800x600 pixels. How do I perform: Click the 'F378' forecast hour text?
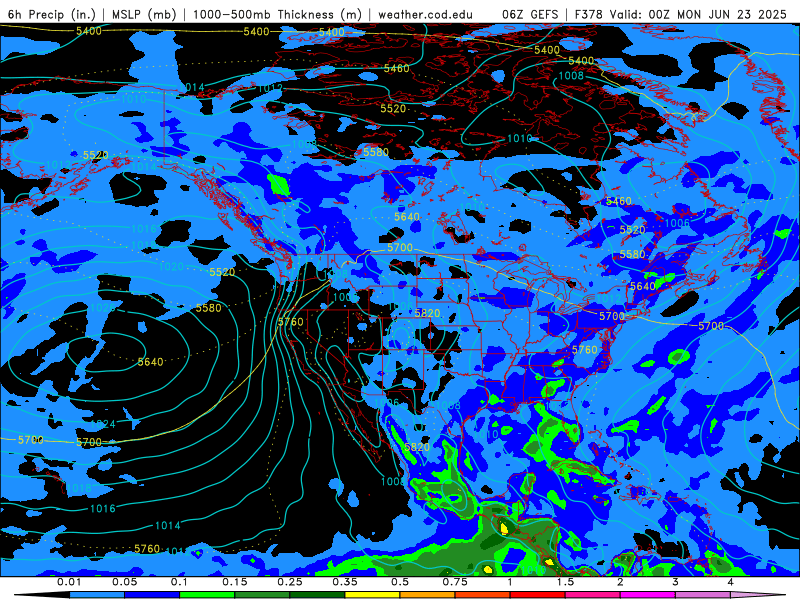pyautogui.click(x=590, y=14)
